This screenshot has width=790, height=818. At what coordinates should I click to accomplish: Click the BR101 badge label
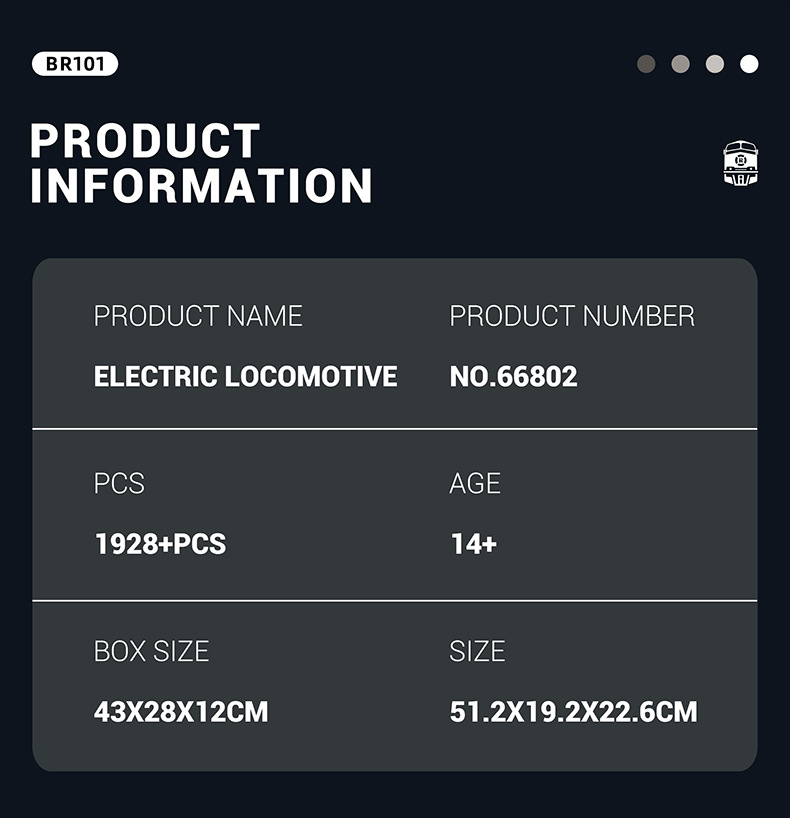(x=75, y=64)
